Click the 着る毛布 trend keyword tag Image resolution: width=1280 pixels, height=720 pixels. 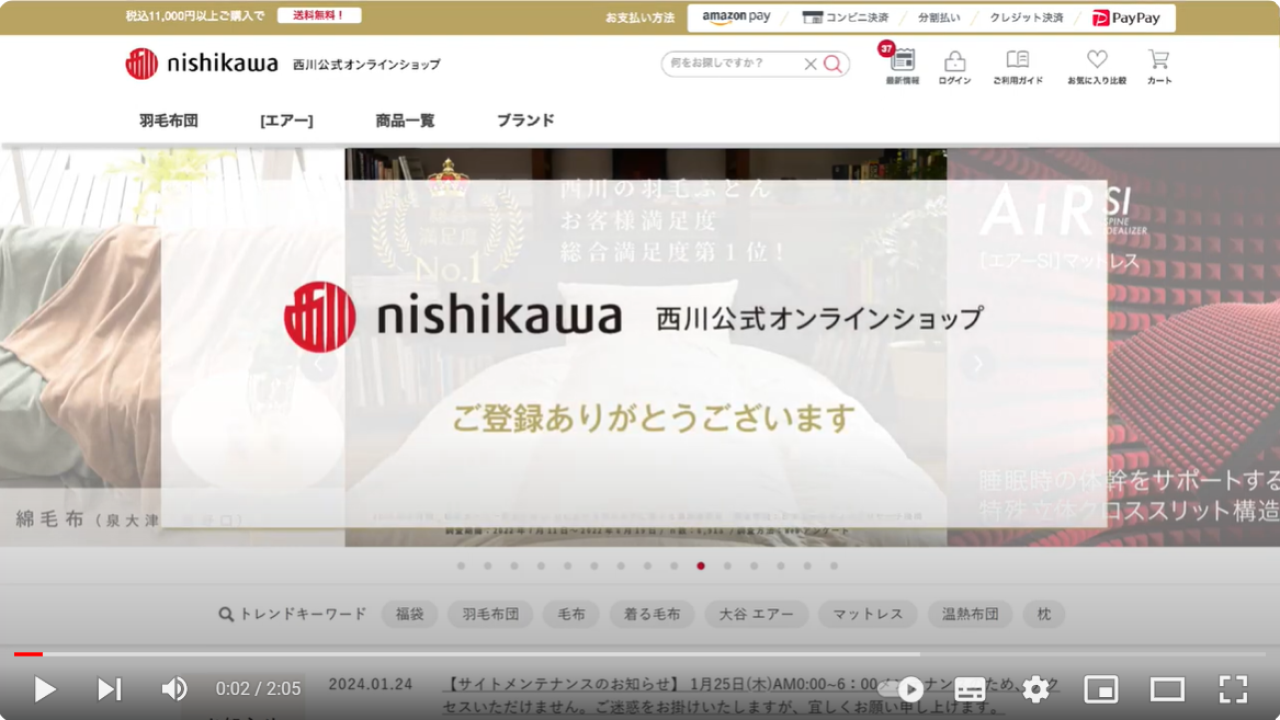click(652, 614)
